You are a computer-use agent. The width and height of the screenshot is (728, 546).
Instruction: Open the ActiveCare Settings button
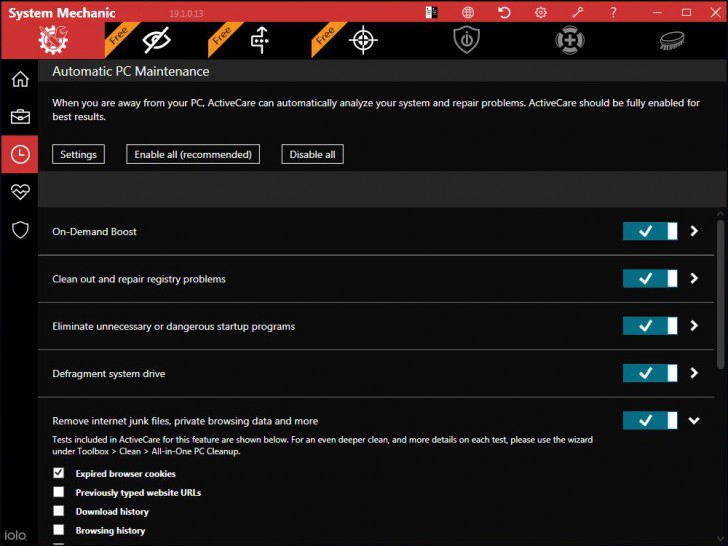[x=78, y=154]
